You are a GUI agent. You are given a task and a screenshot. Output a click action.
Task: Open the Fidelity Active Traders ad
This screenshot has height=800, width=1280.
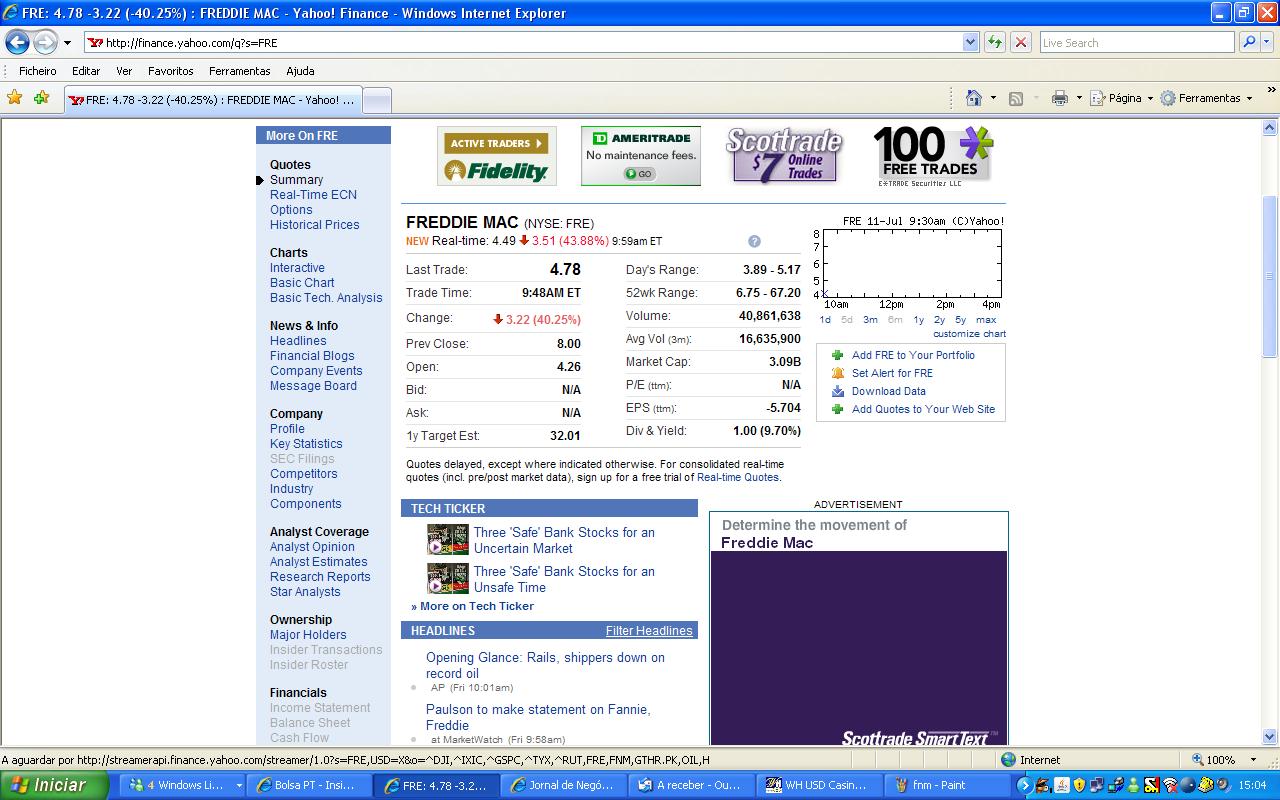[497, 156]
